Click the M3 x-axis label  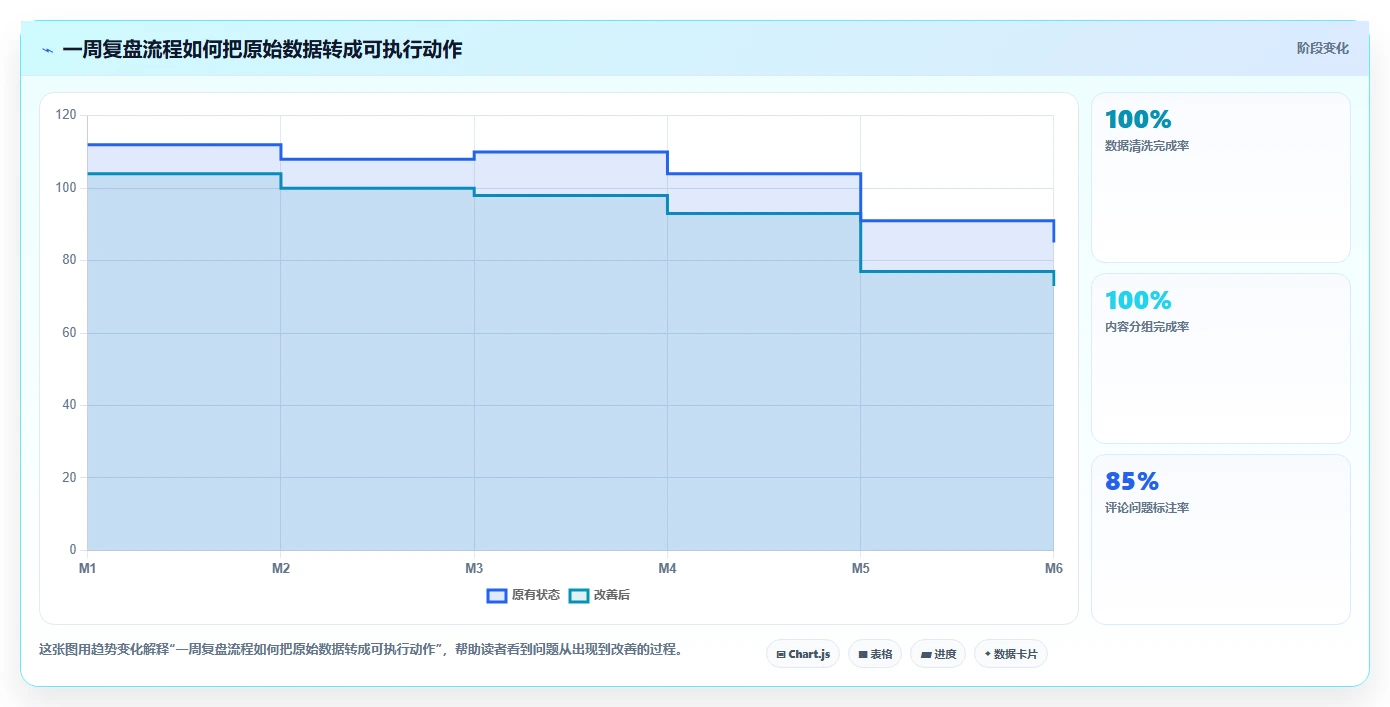click(474, 568)
